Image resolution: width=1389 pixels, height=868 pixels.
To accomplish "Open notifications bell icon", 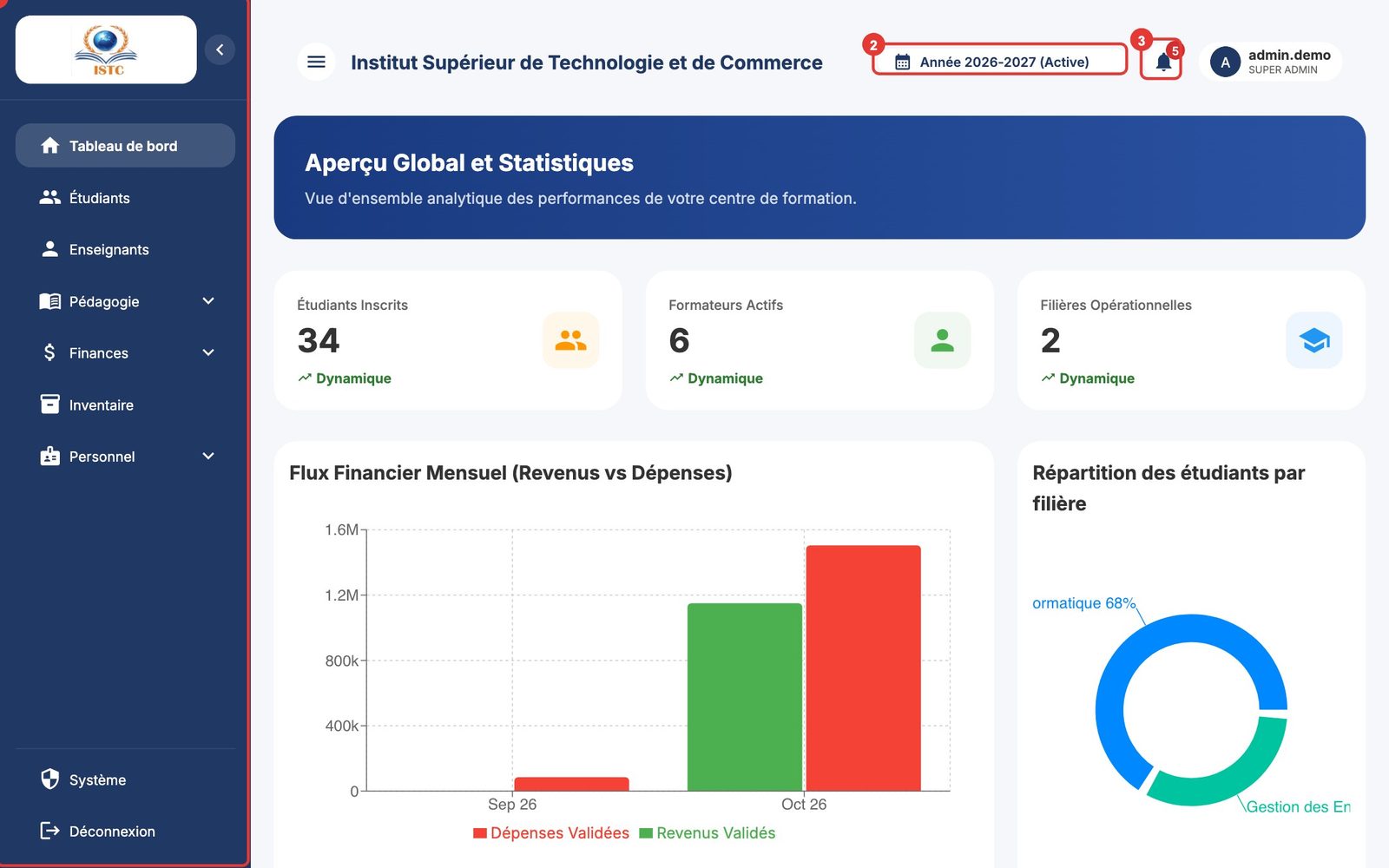I will tap(1163, 62).
